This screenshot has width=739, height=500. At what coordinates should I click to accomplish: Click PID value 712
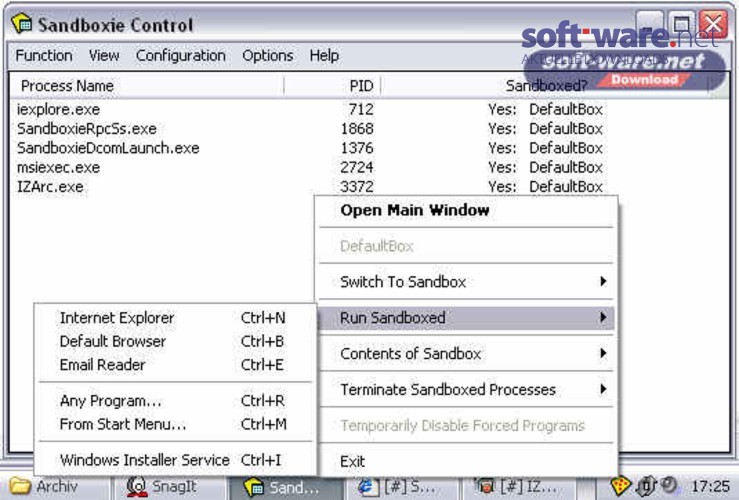(x=361, y=109)
